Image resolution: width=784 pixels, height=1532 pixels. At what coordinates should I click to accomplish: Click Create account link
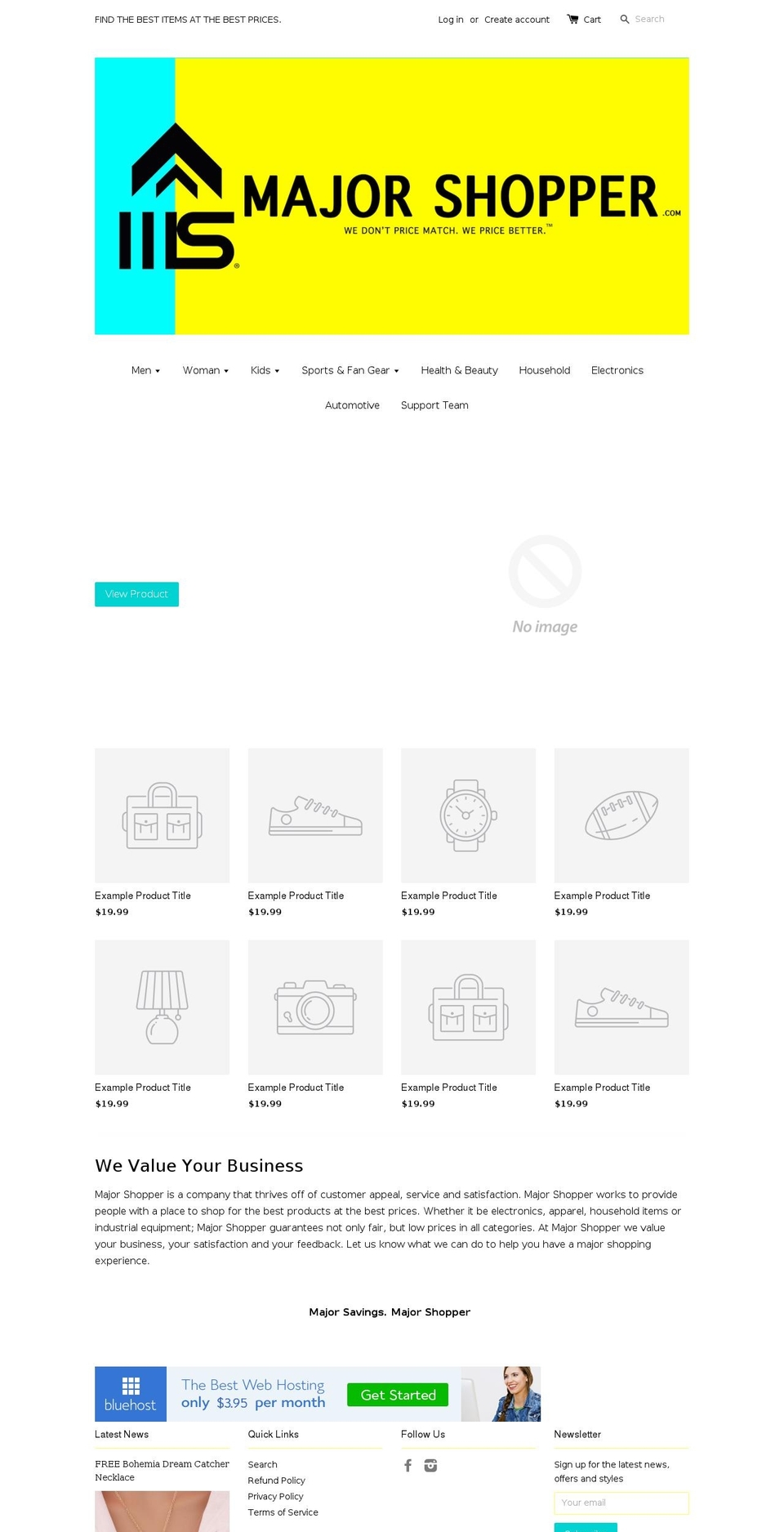(517, 20)
